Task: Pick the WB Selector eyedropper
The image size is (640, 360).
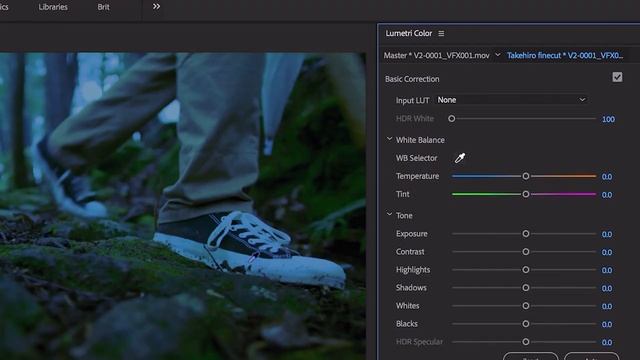Action: point(460,158)
